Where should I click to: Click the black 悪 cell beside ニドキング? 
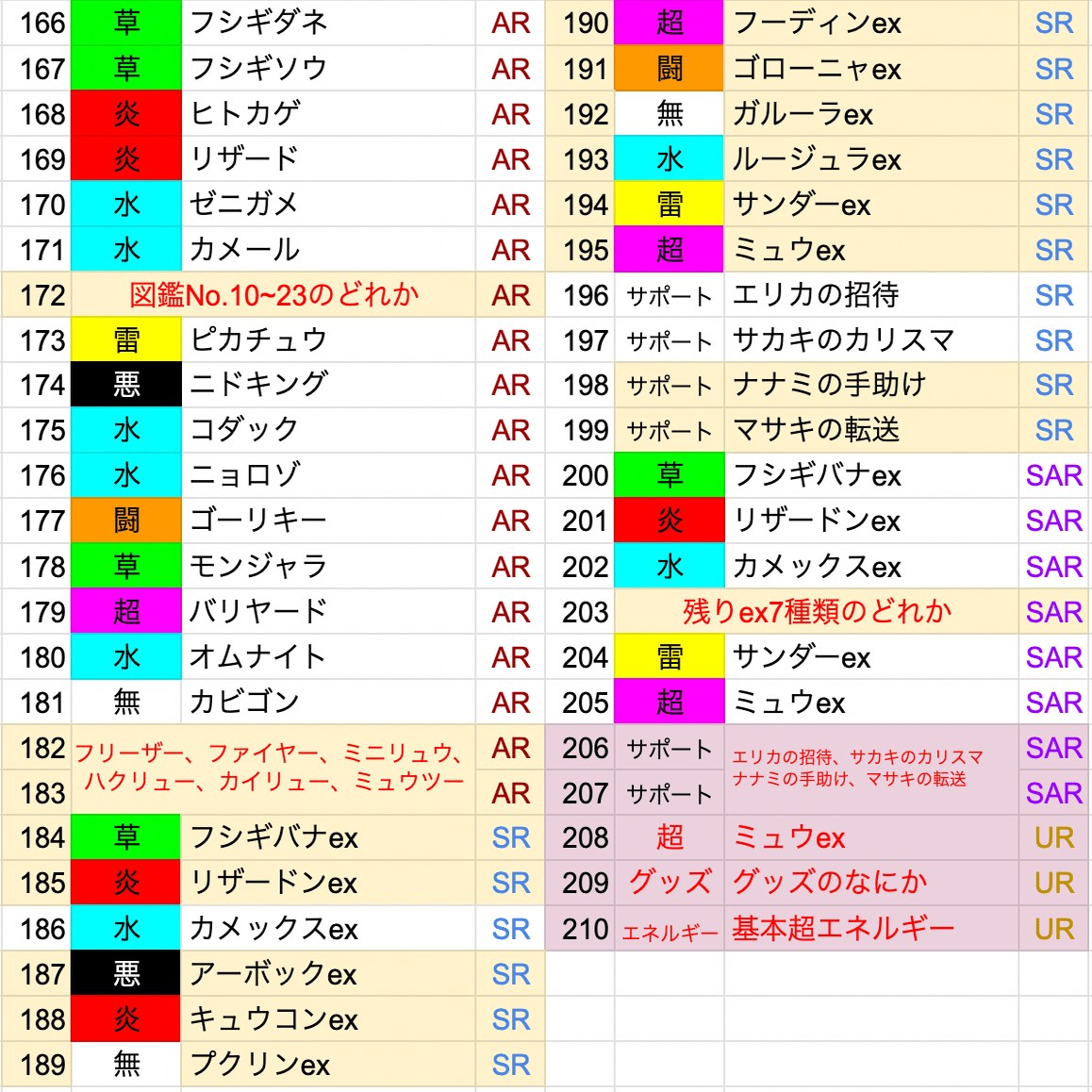[125, 385]
